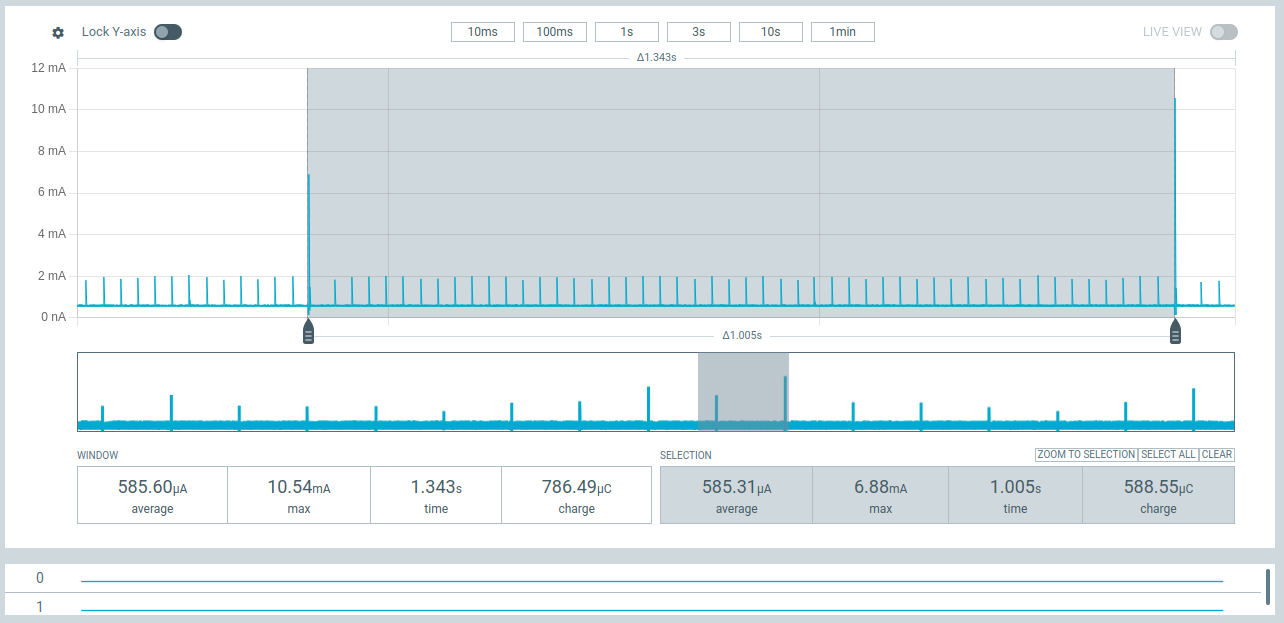Clear the selection with CLEAR
Screen dimensions: 1284x623
1217,455
